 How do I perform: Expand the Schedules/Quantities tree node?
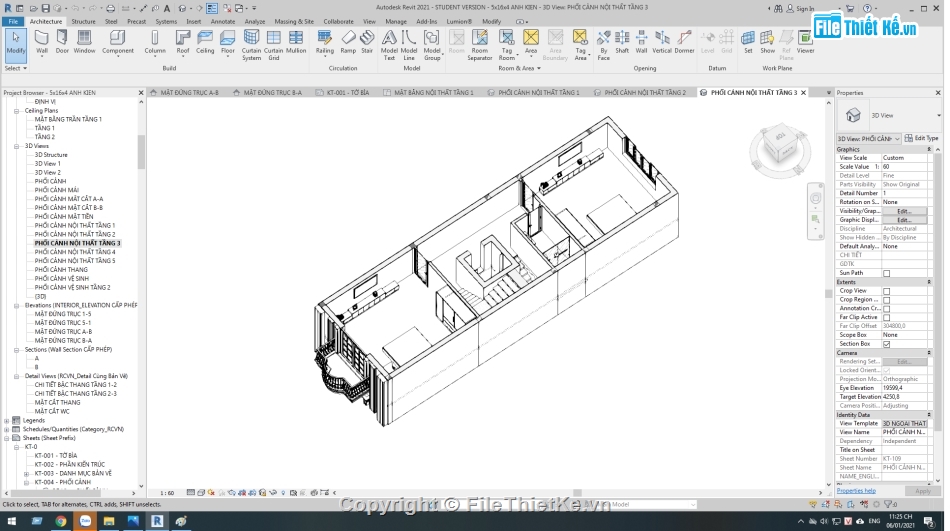tap(7, 429)
